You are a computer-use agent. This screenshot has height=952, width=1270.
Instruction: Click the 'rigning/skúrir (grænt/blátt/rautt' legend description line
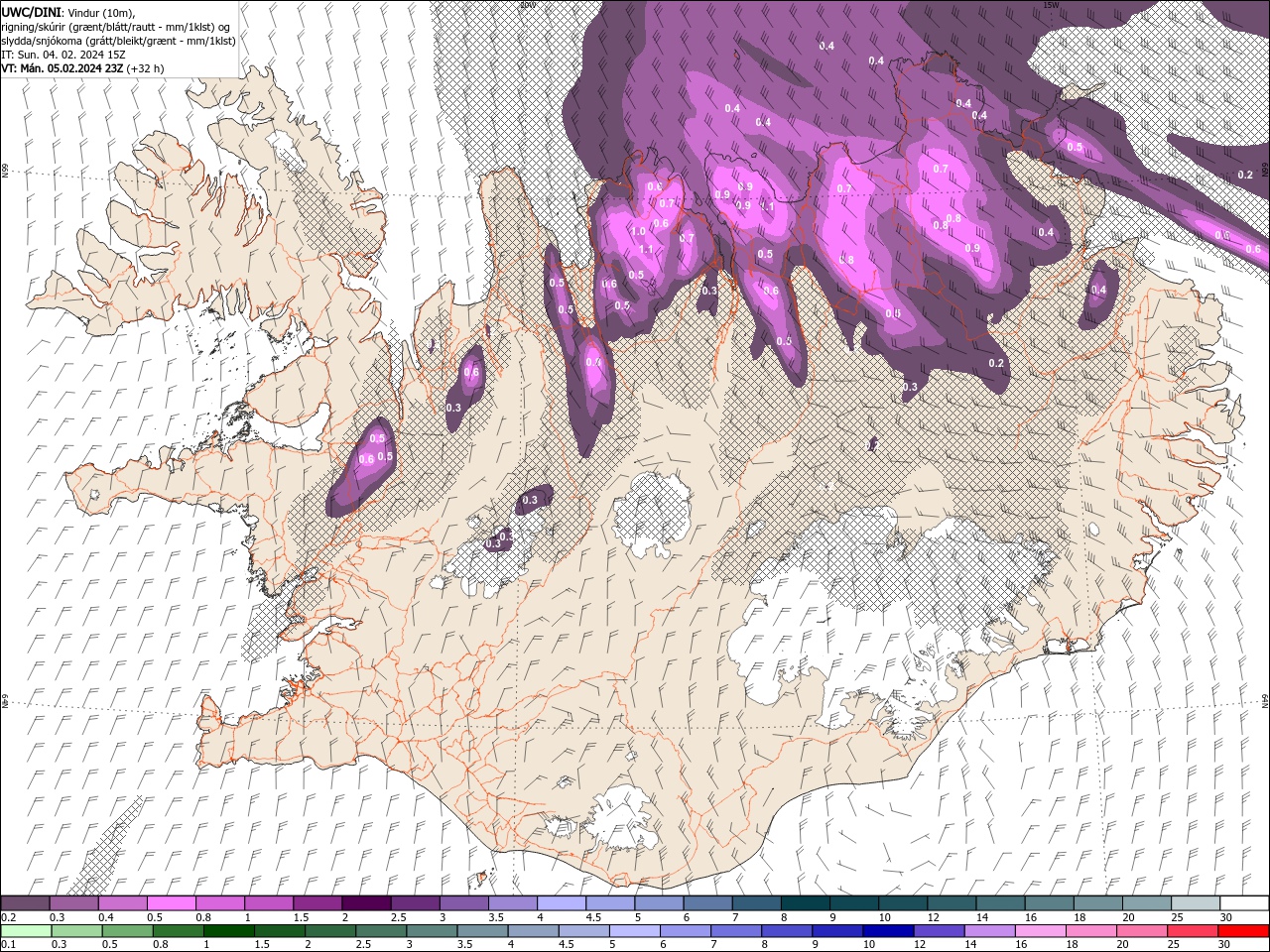[117, 26]
